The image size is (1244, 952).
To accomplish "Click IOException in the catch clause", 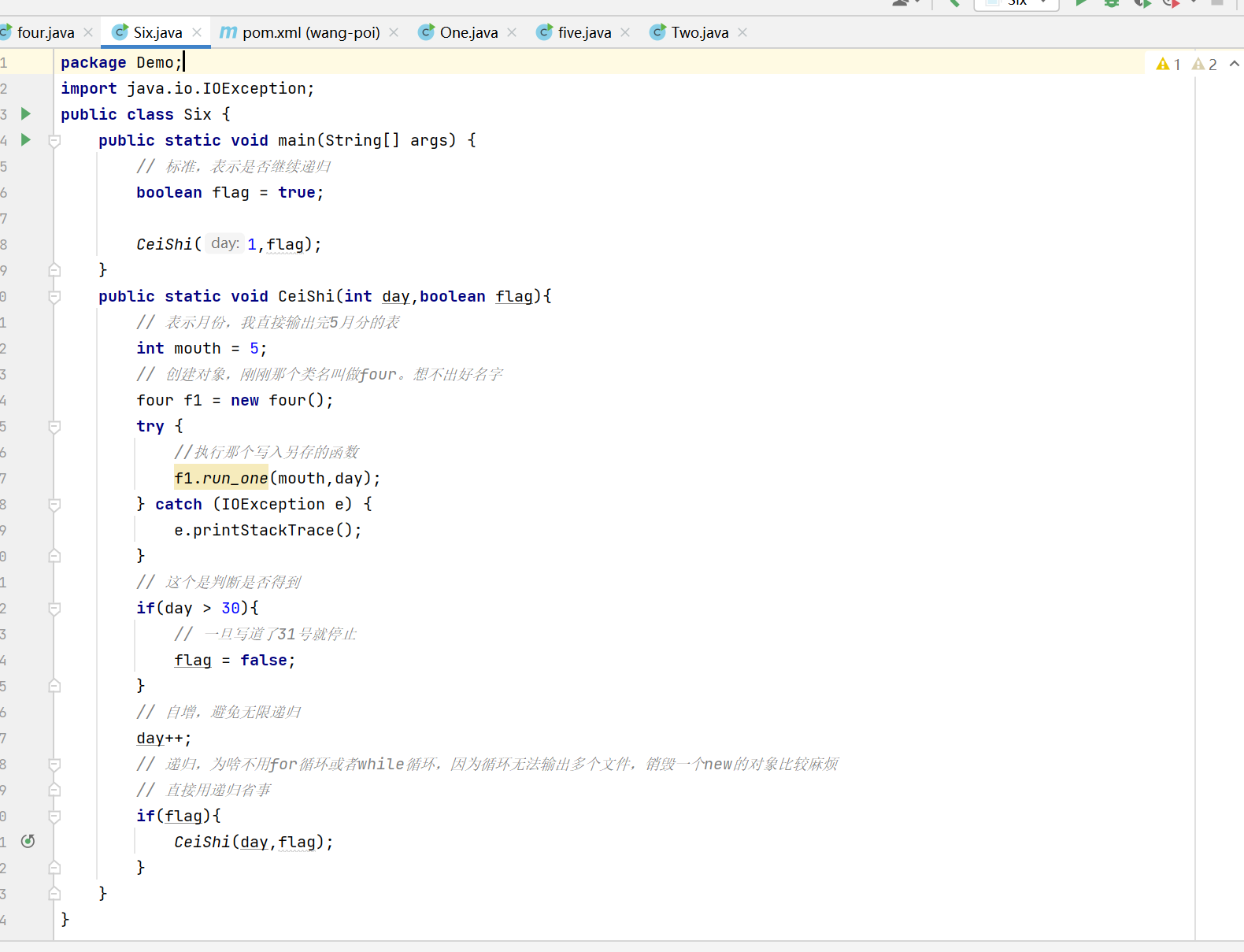I will point(273,504).
